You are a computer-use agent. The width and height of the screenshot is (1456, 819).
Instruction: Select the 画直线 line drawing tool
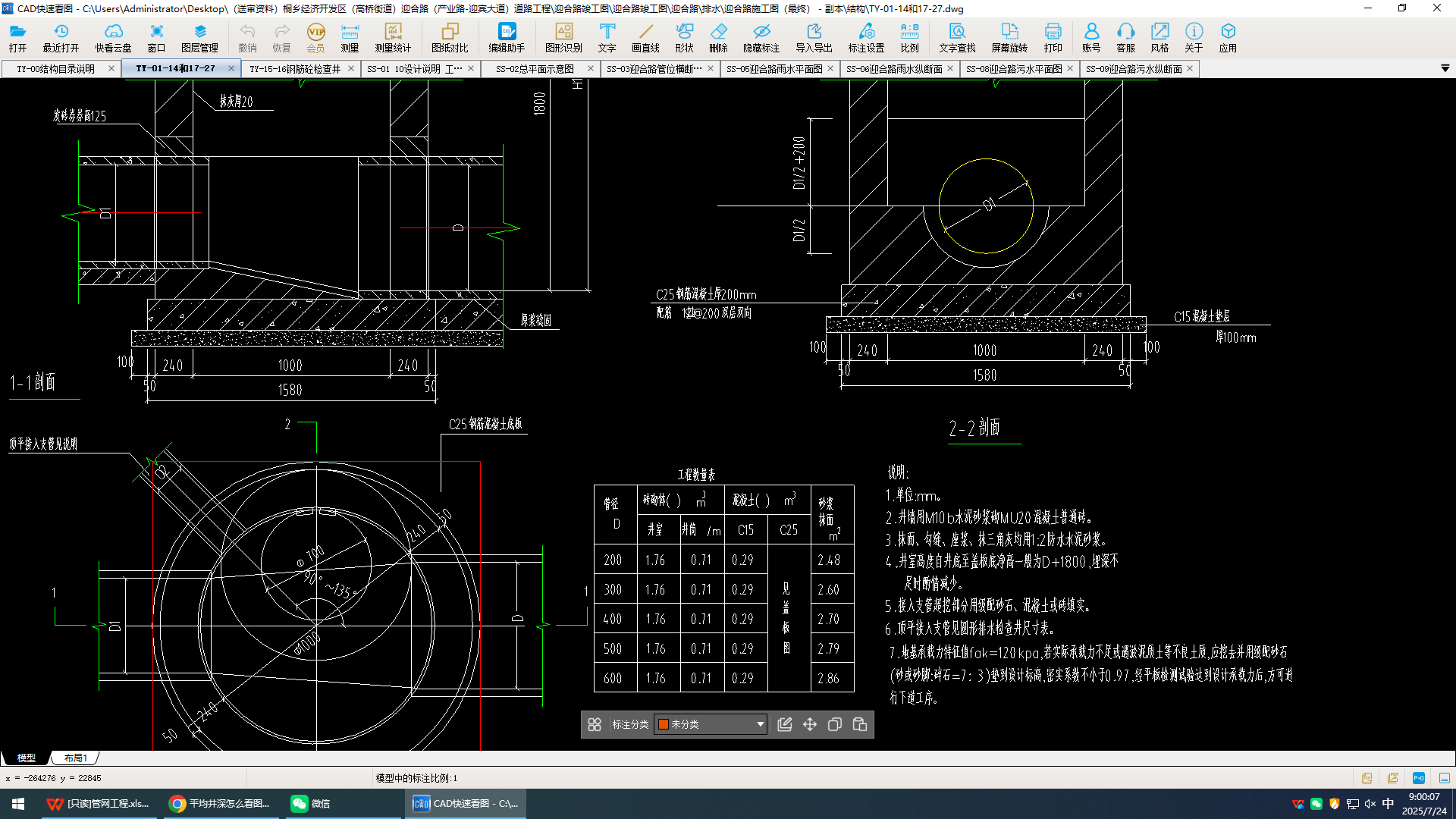[x=645, y=38]
